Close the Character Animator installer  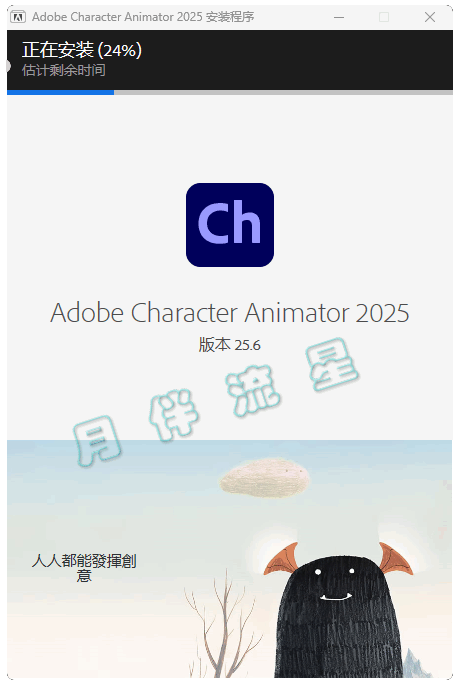tap(430, 17)
